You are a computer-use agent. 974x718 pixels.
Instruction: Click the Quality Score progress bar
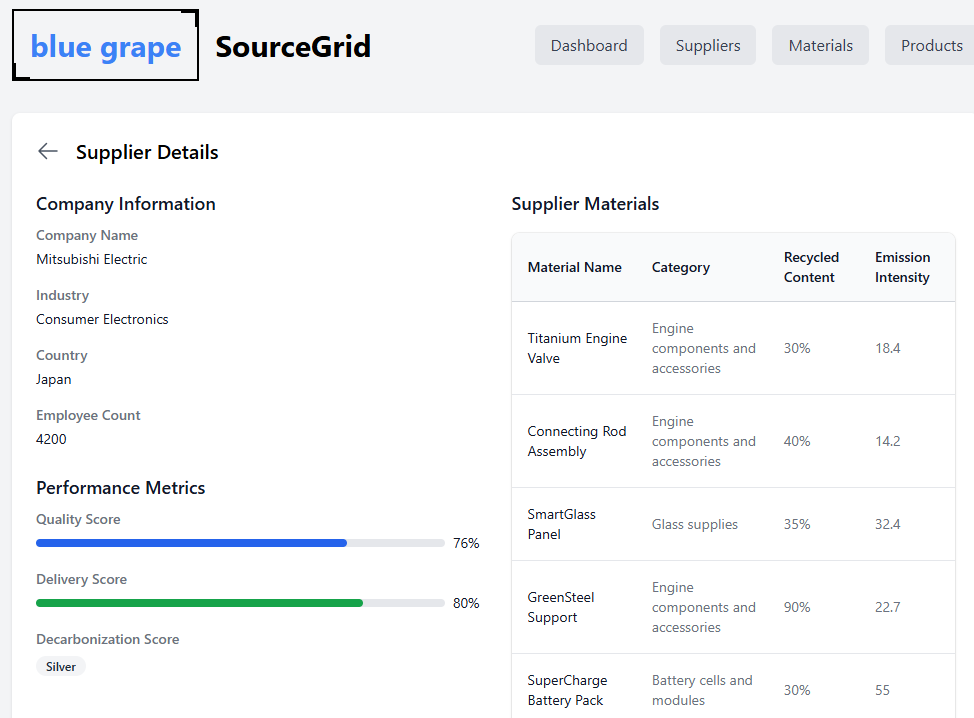tap(240, 543)
